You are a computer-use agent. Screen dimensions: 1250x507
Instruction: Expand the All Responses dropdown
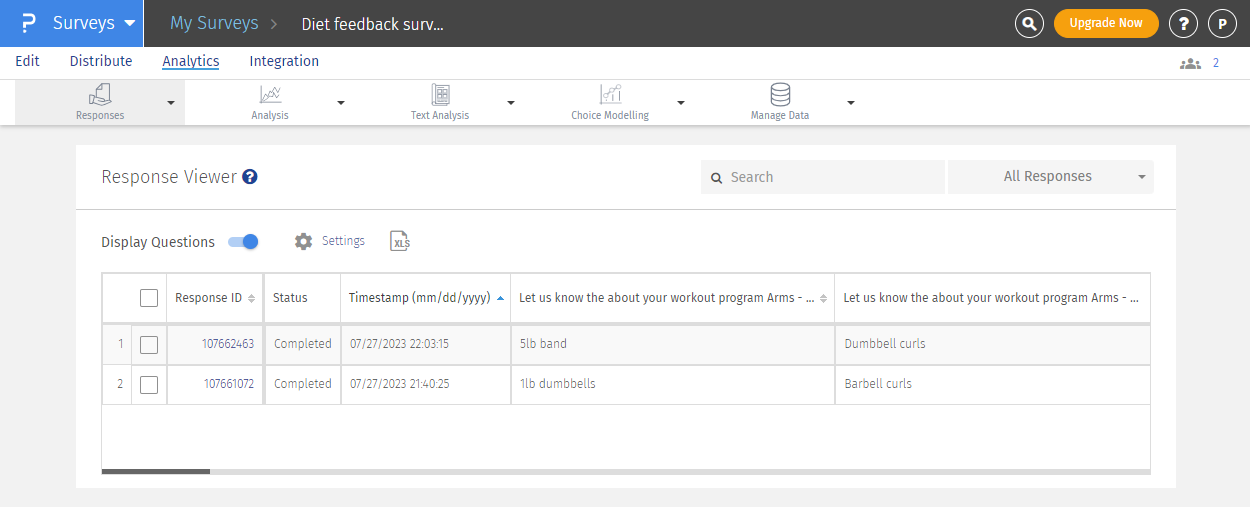(x=1050, y=177)
